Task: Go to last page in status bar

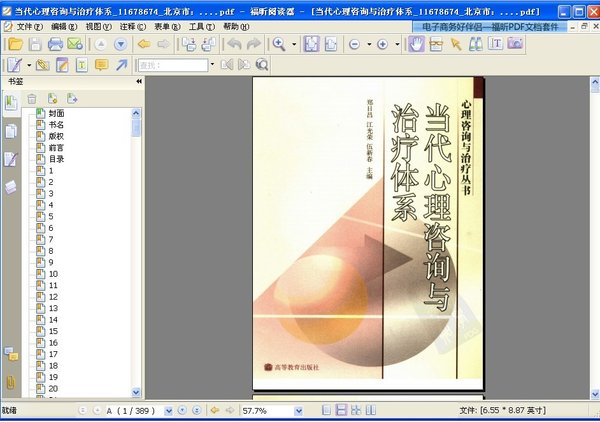Action: tap(197, 411)
